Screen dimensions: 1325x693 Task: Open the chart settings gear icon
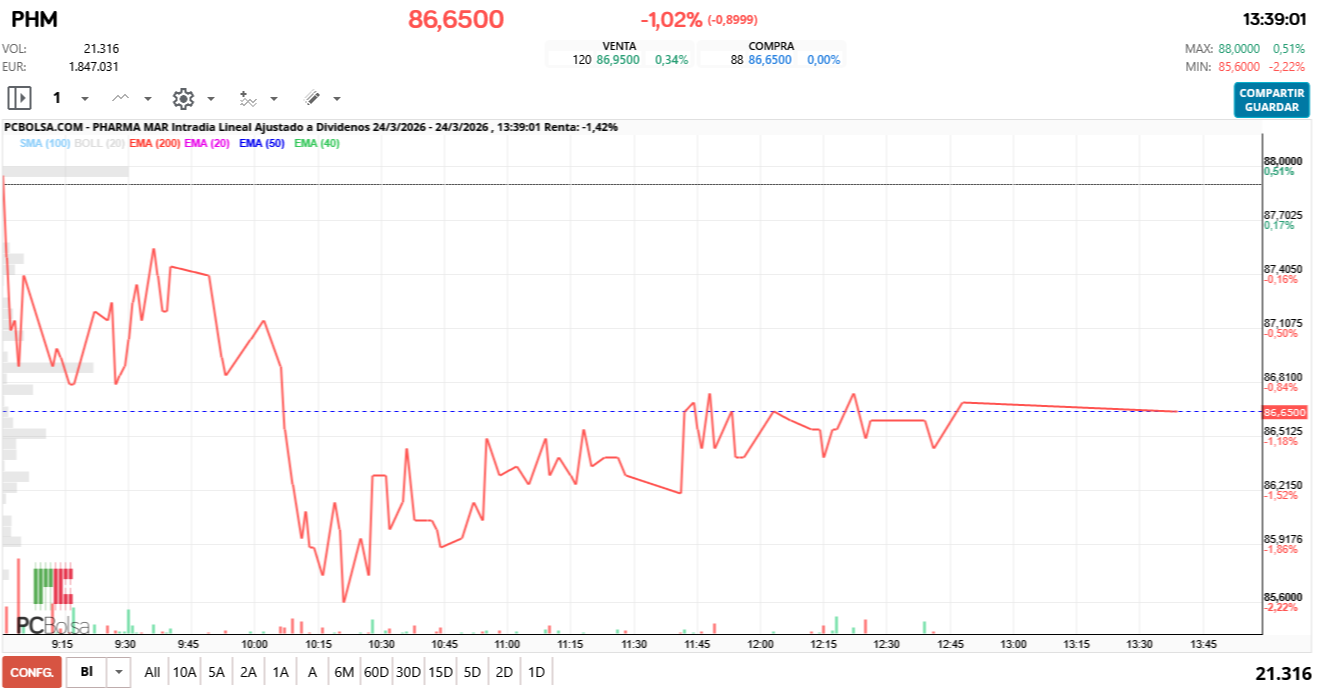[x=183, y=98]
